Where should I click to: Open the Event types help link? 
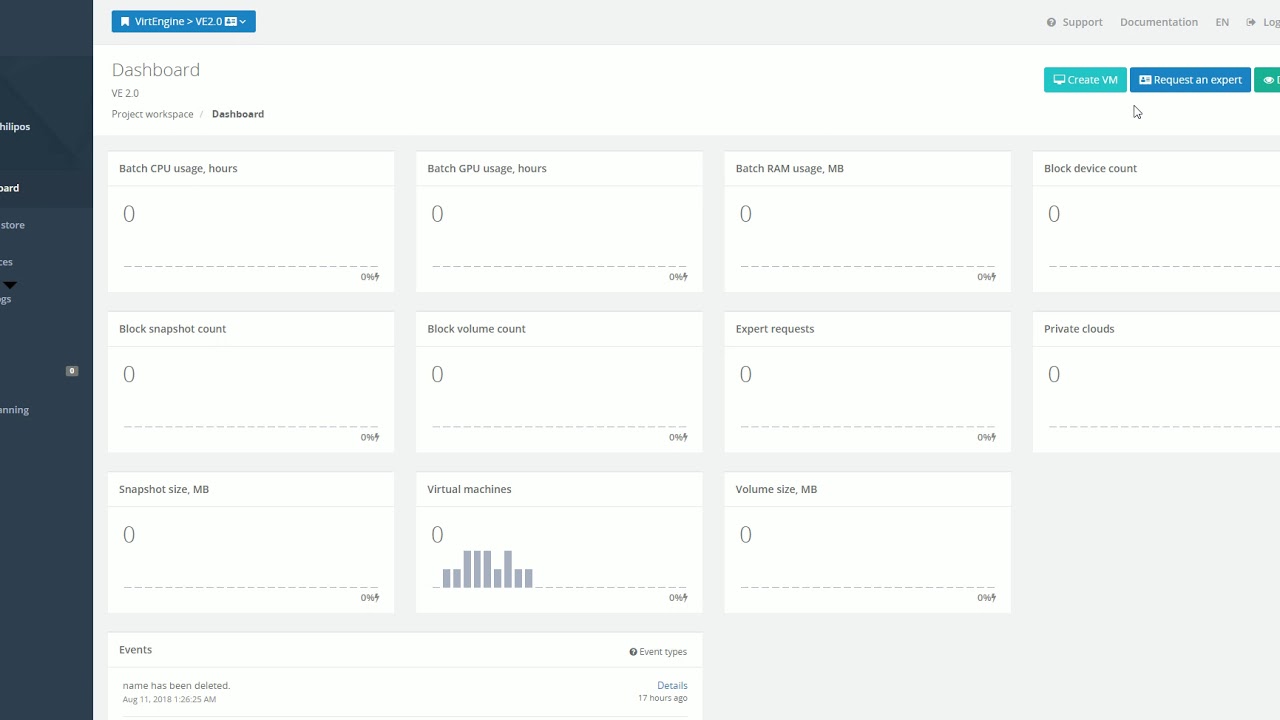pyautogui.click(x=658, y=652)
